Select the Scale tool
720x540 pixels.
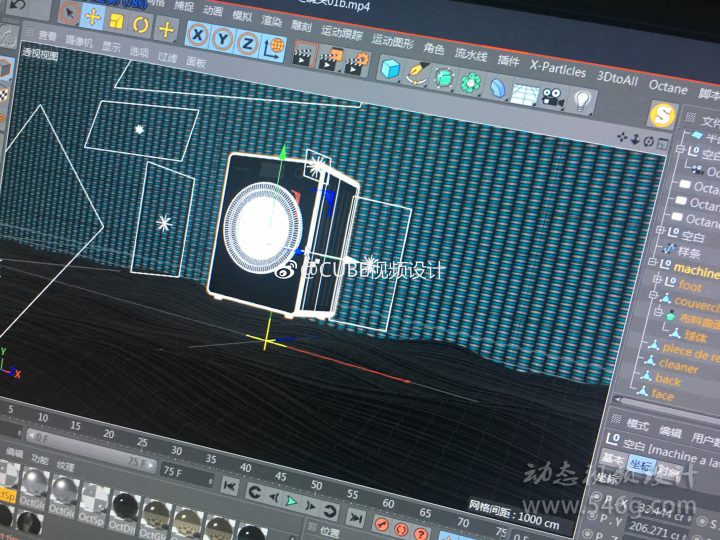[x=117, y=21]
